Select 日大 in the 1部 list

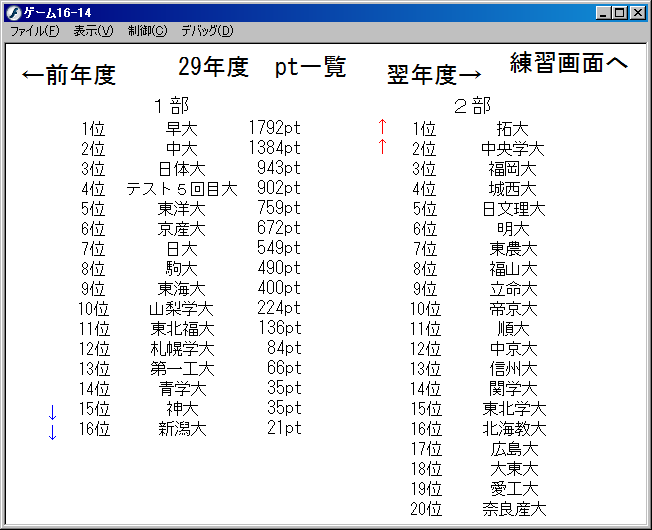coord(182,249)
